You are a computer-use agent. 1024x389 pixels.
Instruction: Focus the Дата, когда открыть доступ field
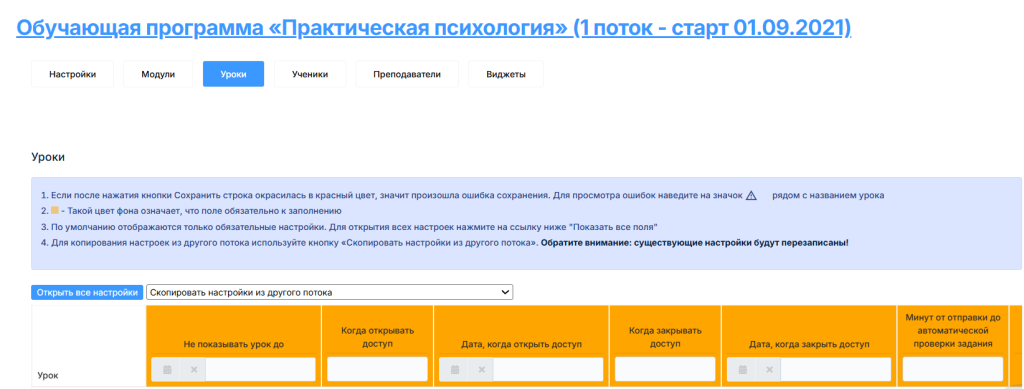pyautogui.click(x=548, y=369)
